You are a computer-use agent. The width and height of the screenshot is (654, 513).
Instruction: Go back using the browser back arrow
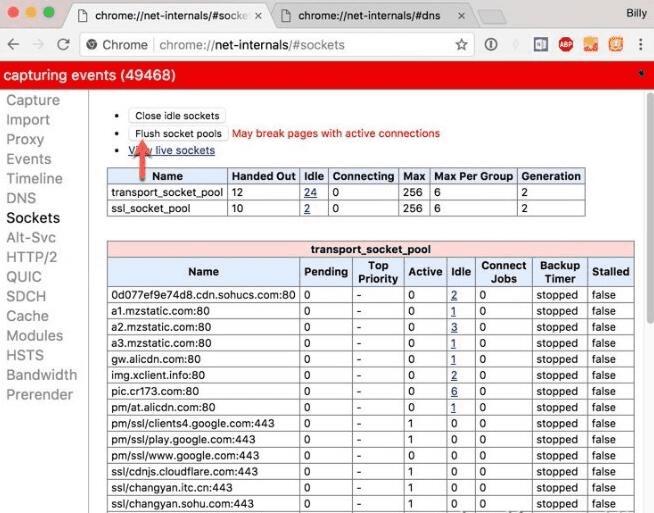(13, 44)
